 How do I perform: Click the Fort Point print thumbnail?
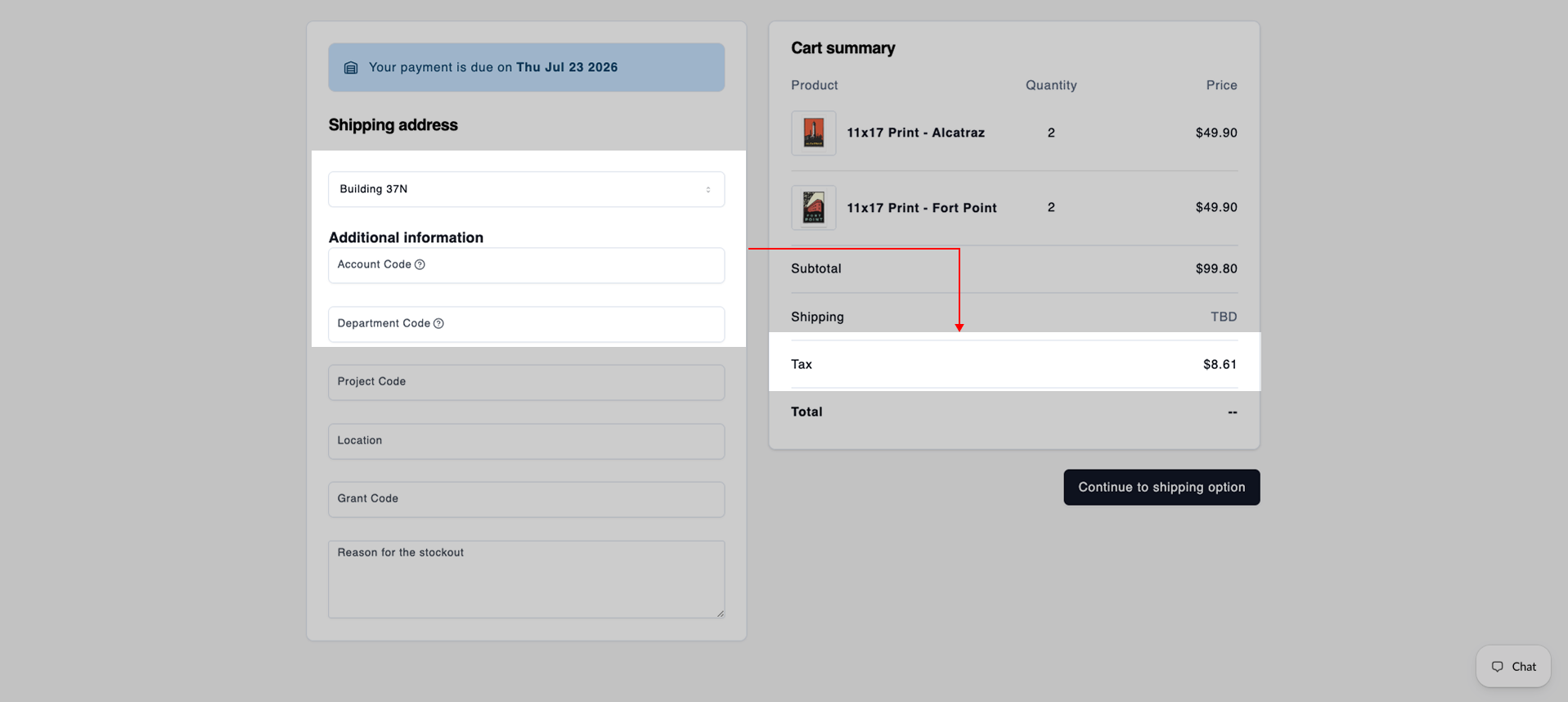pyautogui.click(x=813, y=207)
